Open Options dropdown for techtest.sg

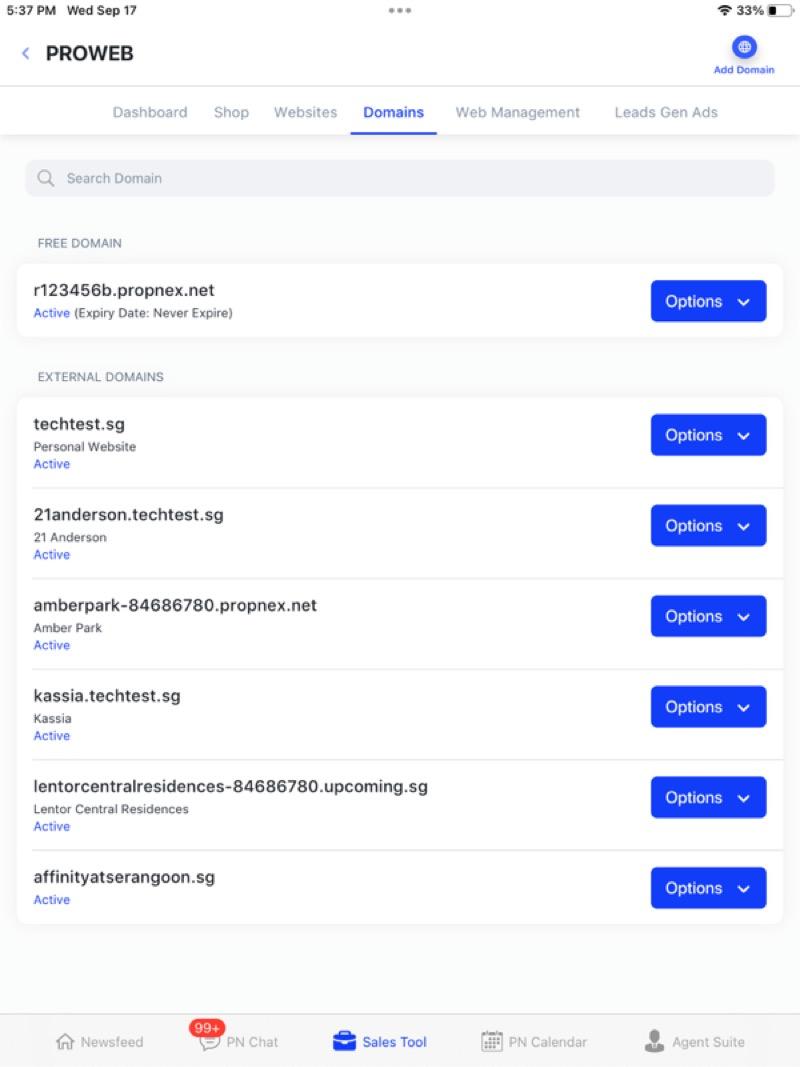708,435
